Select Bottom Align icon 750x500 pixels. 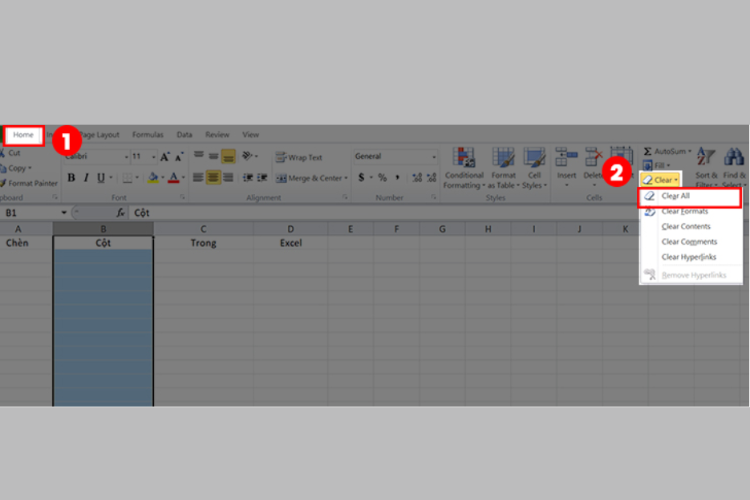click(x=228, y=156)
